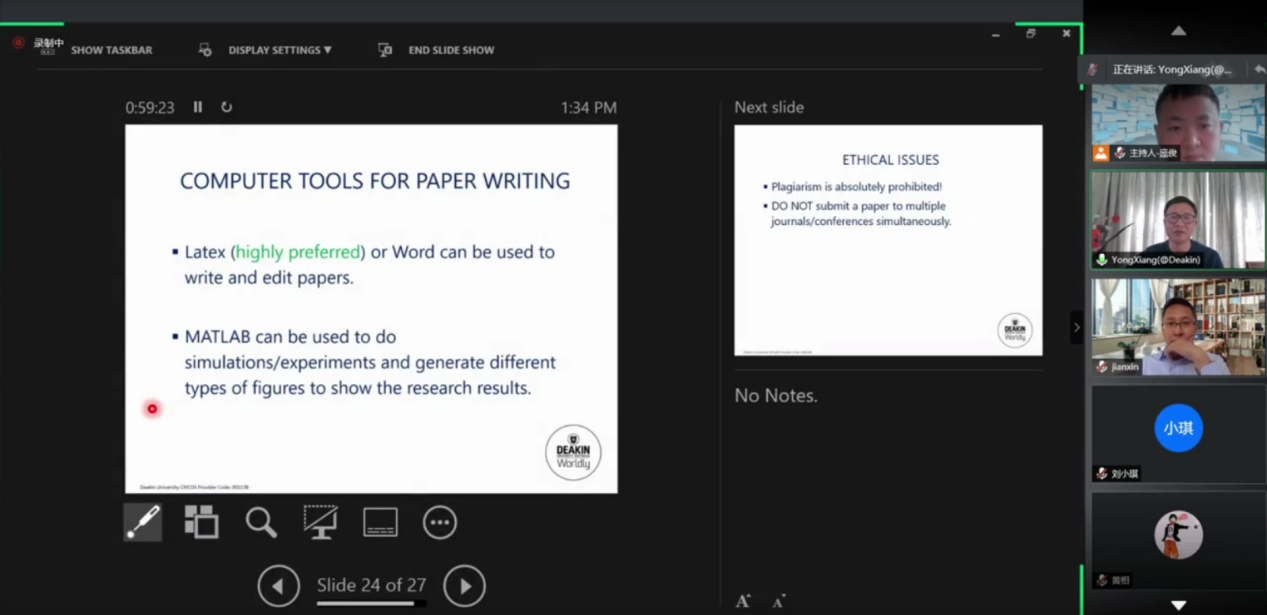Click bottom participant's muted microphone icon
The width and height of the screenshot is (1267, 615).
[x=1102, y=580]
